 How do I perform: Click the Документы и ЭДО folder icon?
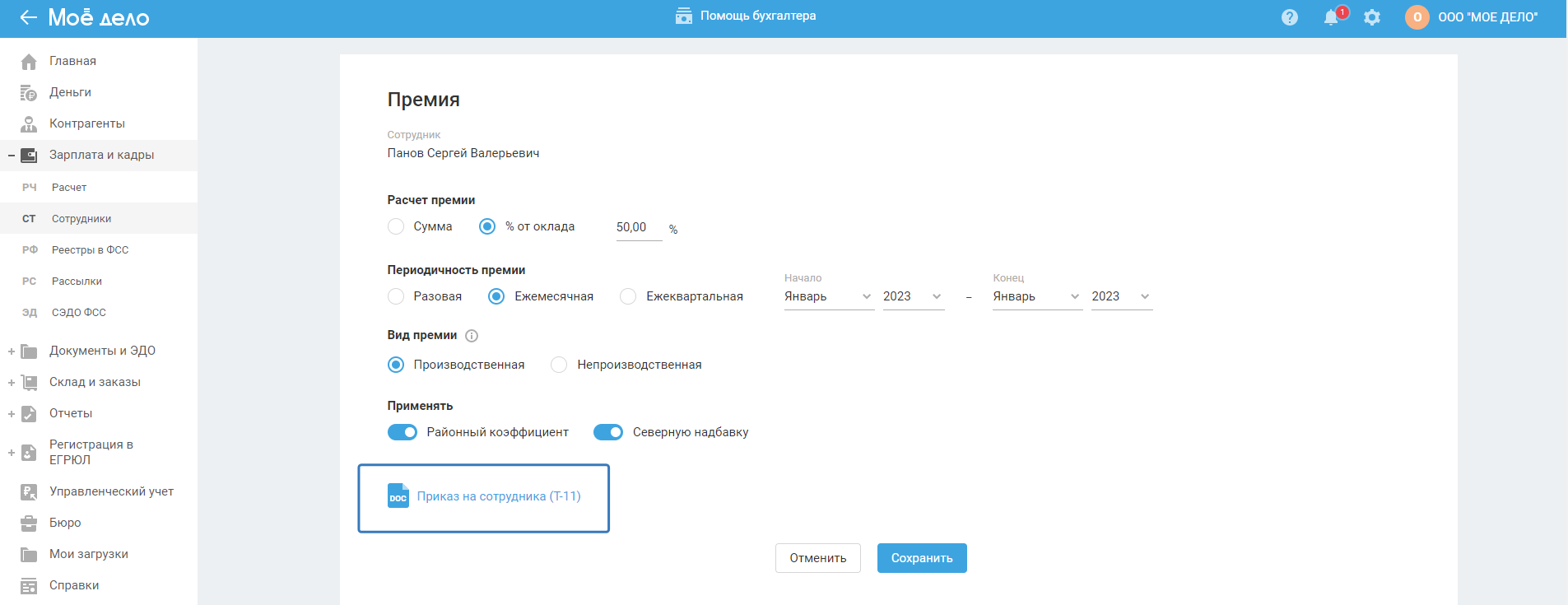point(29,351)
